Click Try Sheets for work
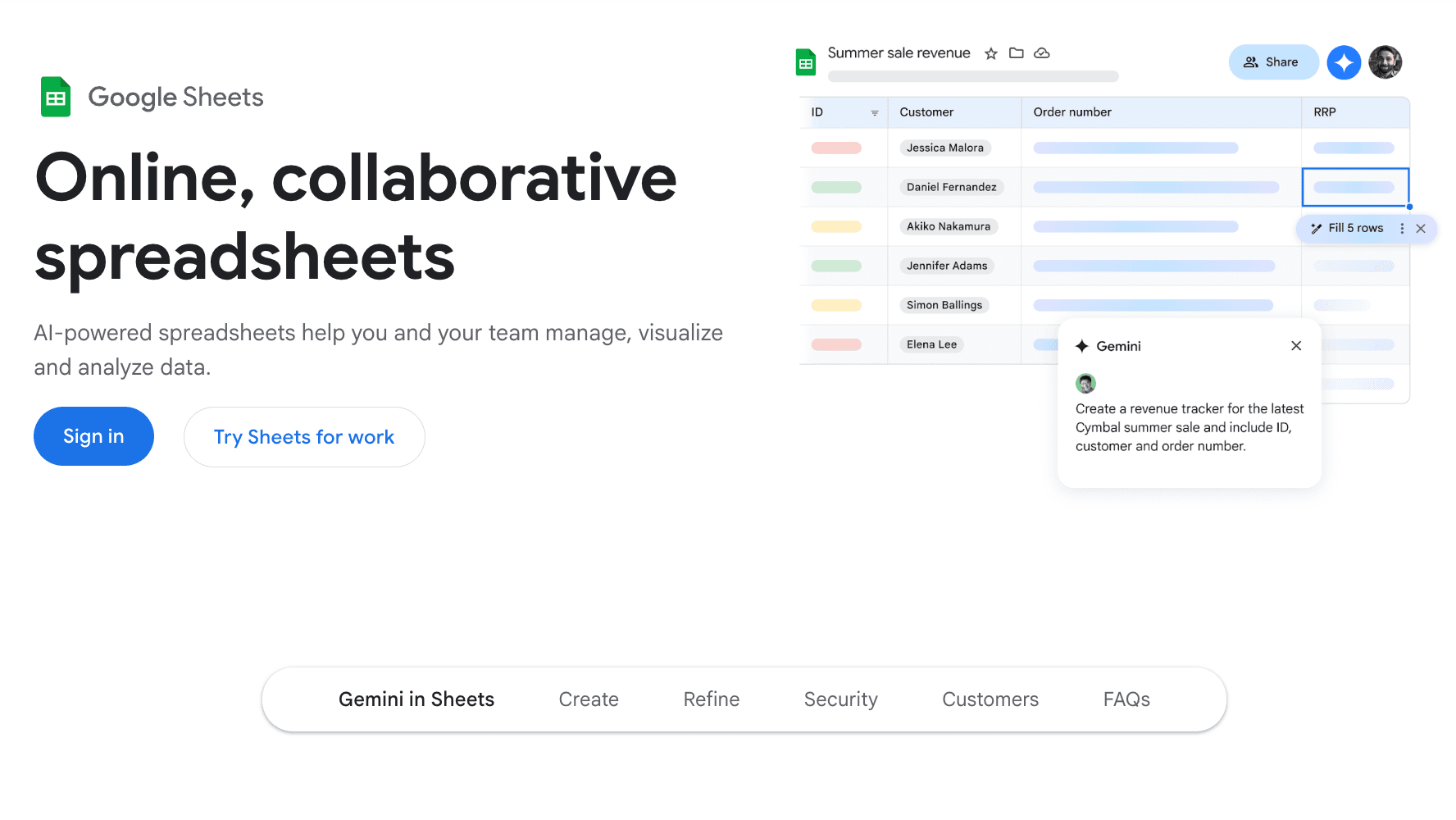Viewport: 1456px width, 820px height. (304, 437)
